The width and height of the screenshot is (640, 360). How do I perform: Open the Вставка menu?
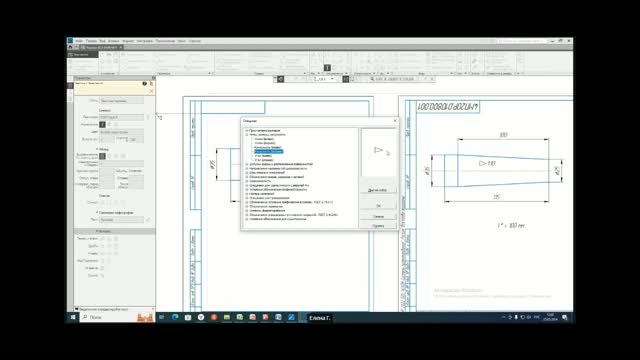[x=113, y=41]
